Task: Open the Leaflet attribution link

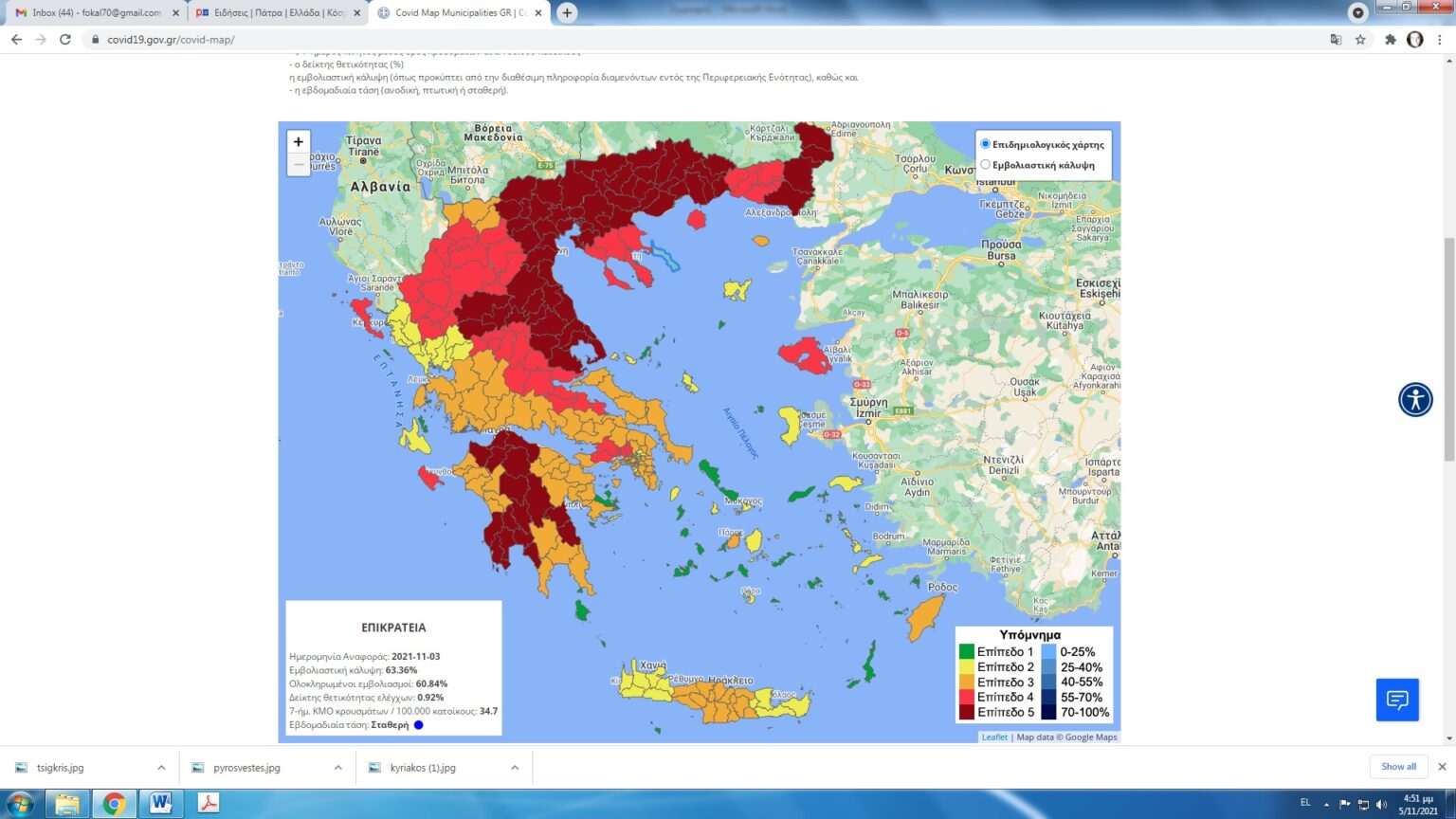Action: click(x=994, y=737)
